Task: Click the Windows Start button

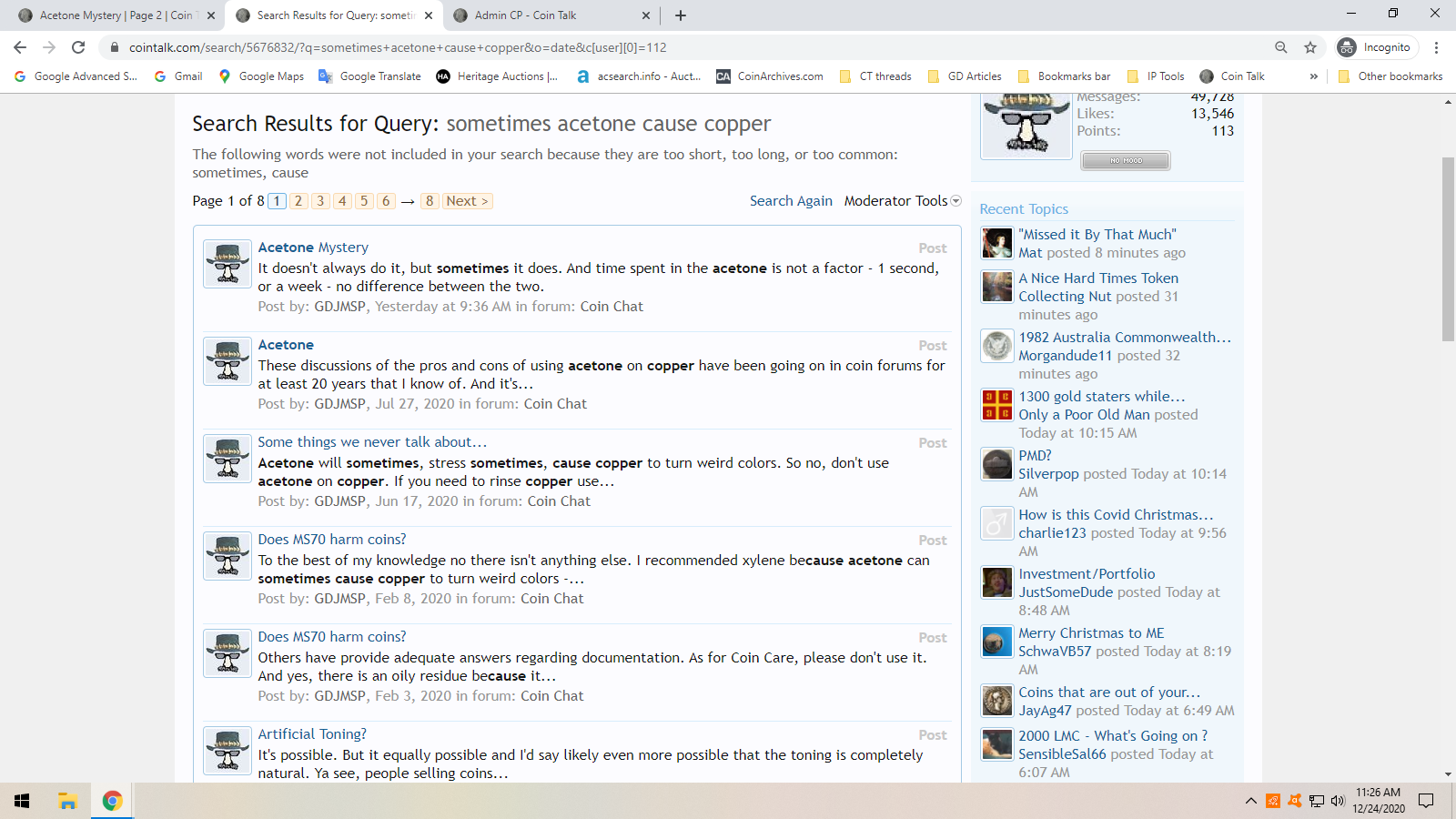Action: 22,801
